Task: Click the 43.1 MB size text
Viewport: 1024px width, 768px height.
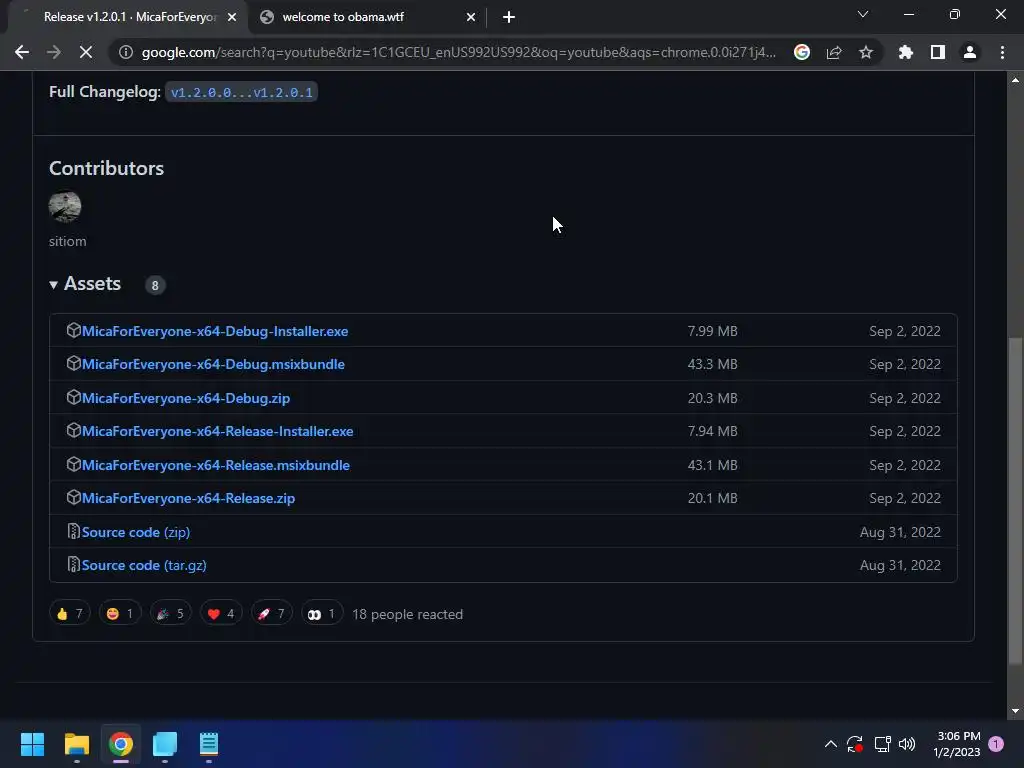Action: click(x=712, y=466)
